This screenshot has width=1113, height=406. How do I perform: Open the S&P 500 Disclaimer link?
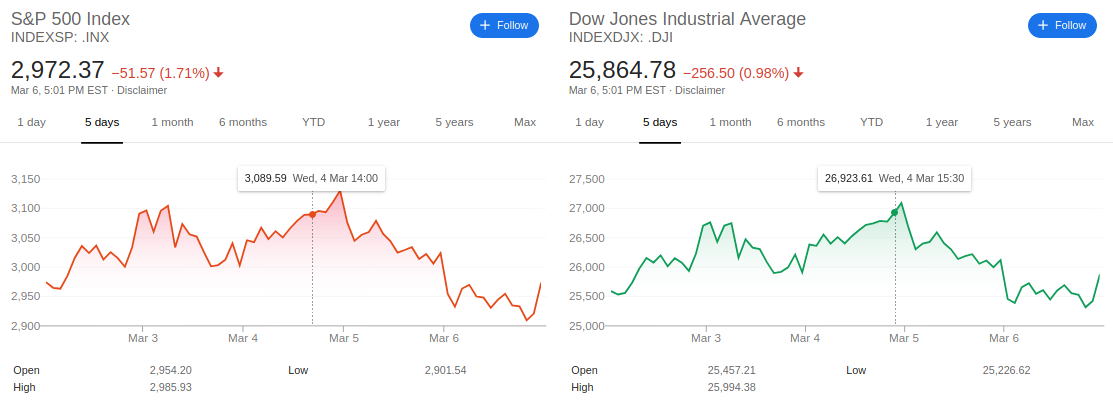pos(142,90)
